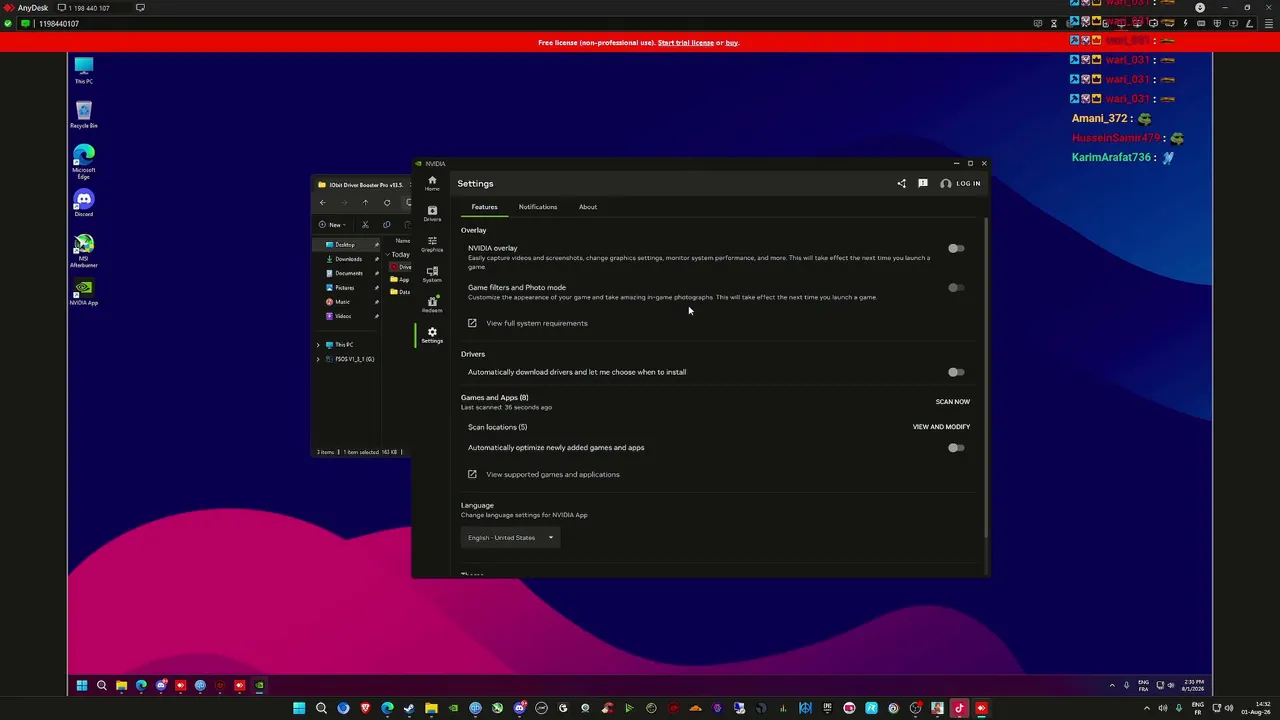Open Settings in the NVIDIA sidebar
Screen dimensions: 1280x720
(432, 334)
